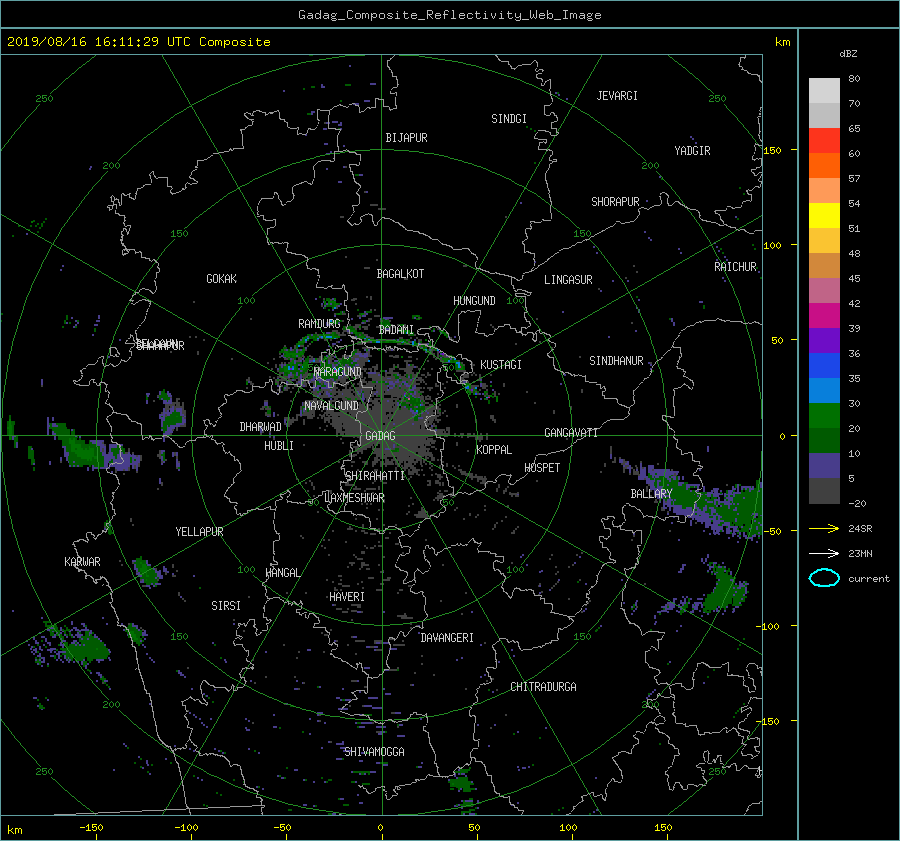
Task: Click the Gadag_Composite_Reflectivity_Web_Image title
Action: tap(449, 15)
